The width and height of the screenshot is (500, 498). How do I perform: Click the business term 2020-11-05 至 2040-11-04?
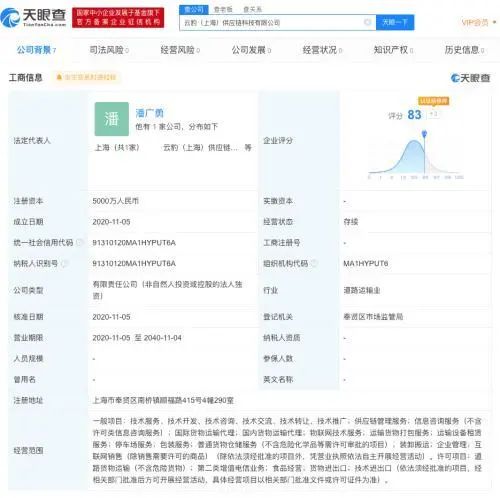tap(137, 338)
